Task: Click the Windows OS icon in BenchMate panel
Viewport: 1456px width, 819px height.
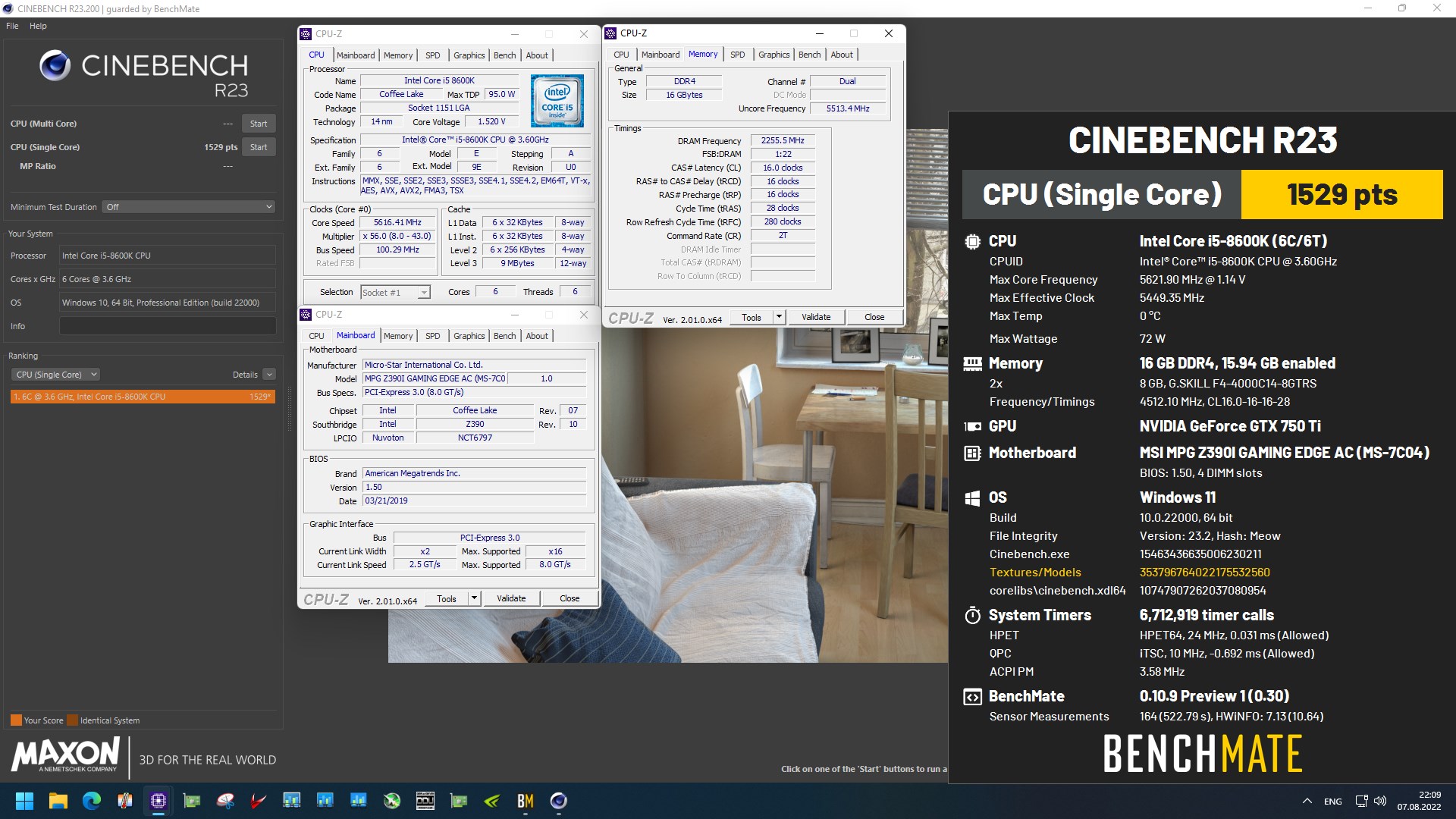Action: coord(972,497)
